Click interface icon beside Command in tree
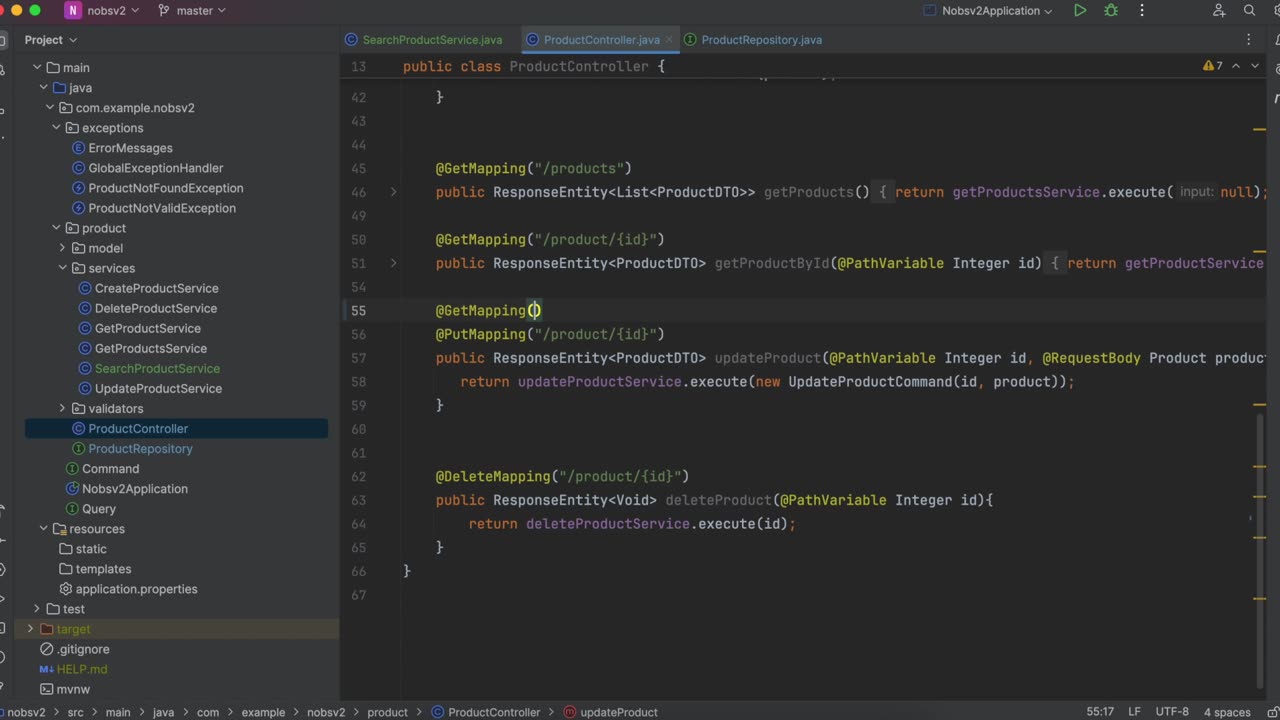This screenshot has height=720, width=1280. (x=72, y=469)
